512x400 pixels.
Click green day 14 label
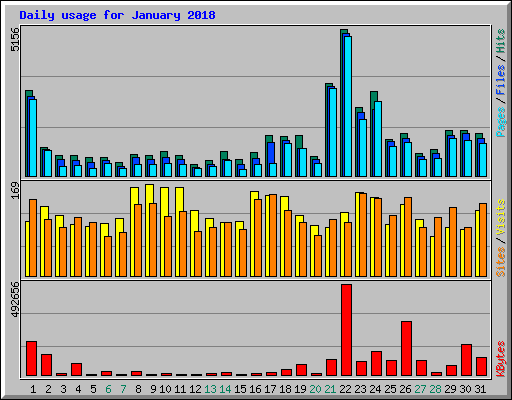point(225,389)
